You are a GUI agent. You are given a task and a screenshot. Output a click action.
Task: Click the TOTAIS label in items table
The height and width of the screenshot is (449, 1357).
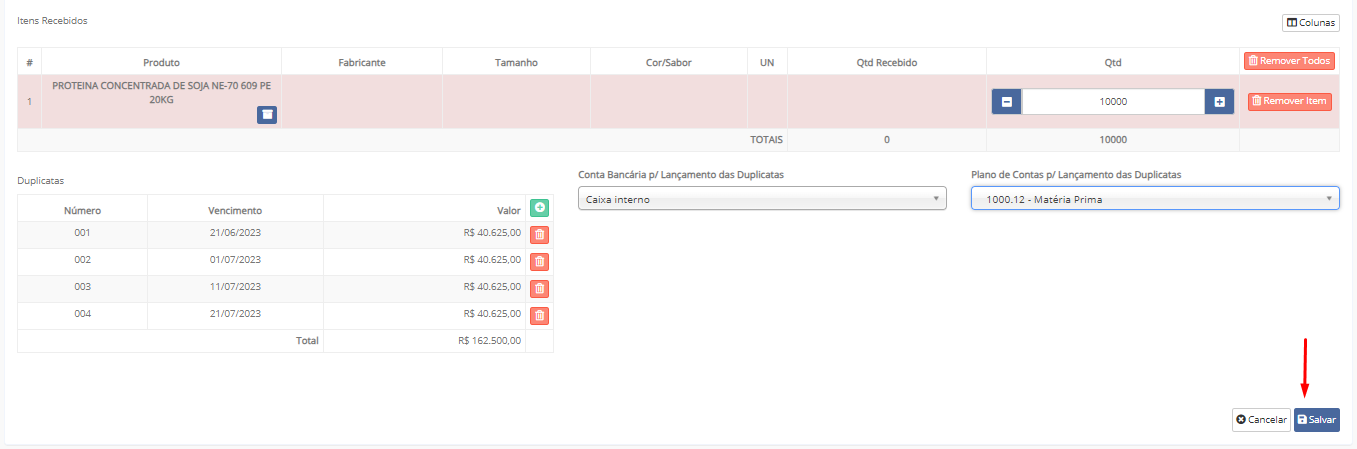tap(767, 139)
